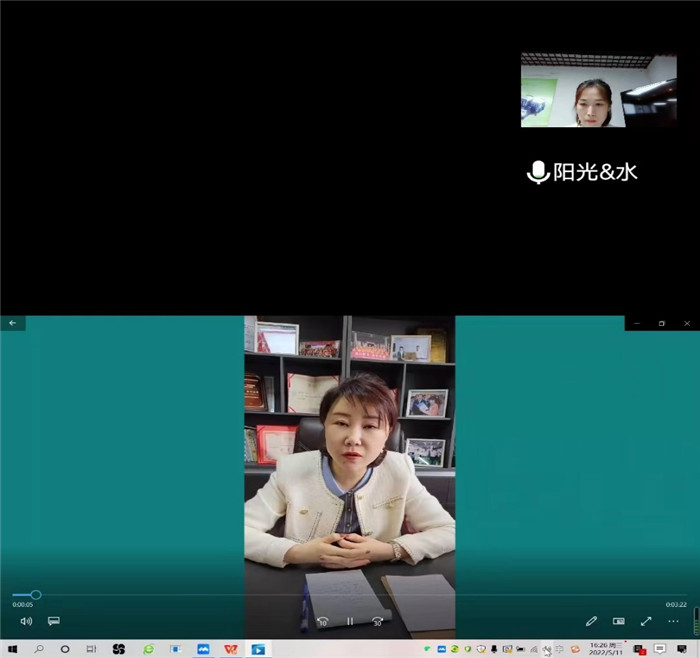The image size is (700, 658).
Task: Switch to mini player view
Action: 619,621
